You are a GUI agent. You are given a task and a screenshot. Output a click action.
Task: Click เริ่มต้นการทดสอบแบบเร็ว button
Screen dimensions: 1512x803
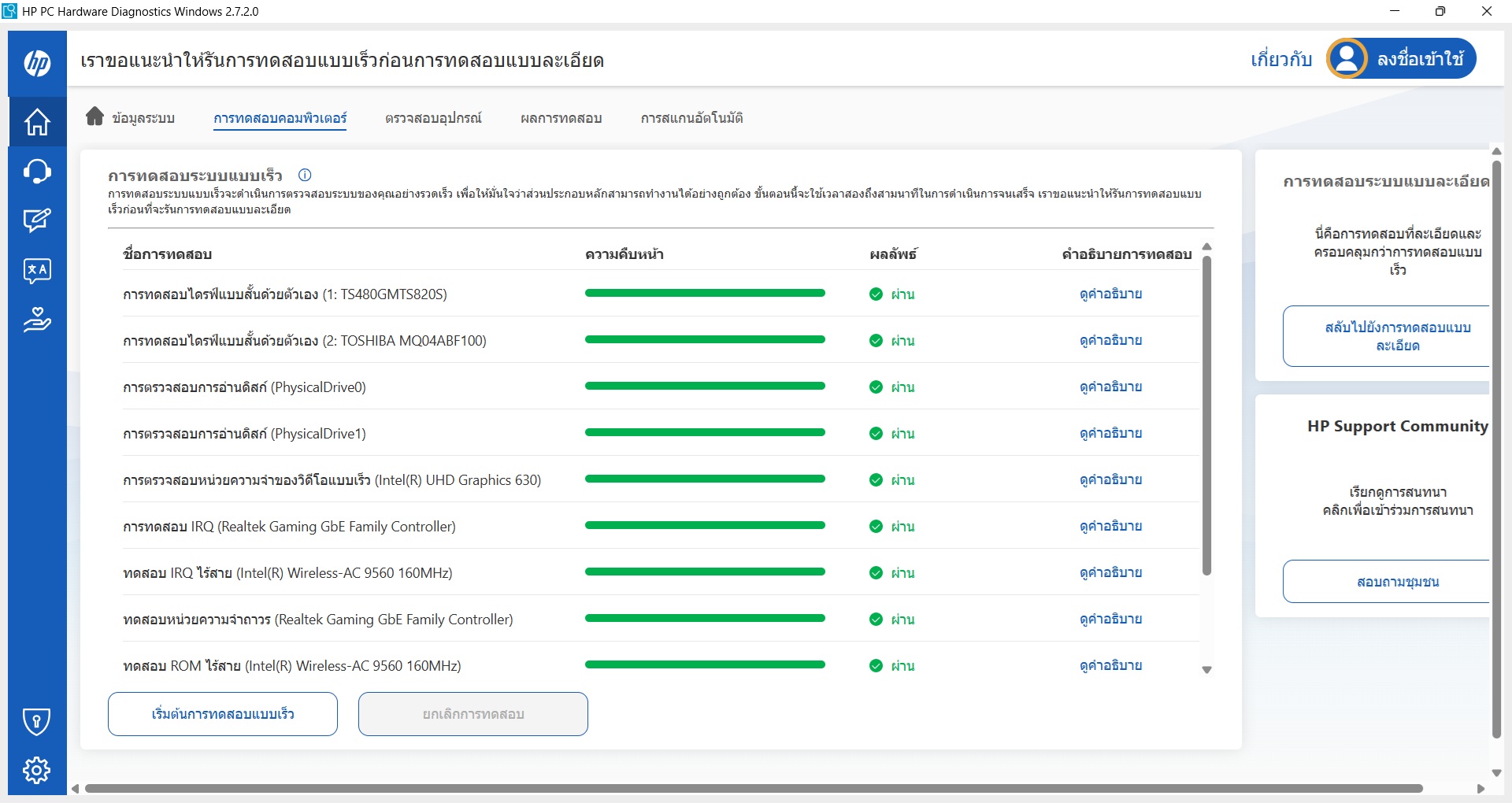(x=223, y=714)
